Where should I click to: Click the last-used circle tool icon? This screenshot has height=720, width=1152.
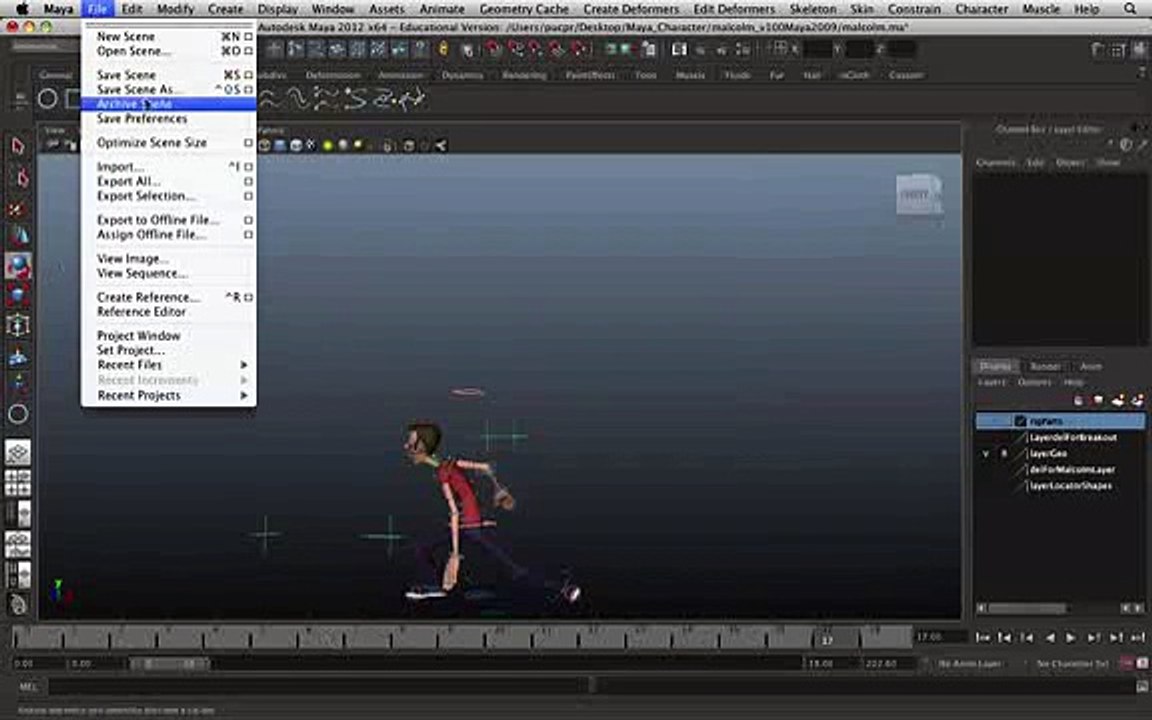[x=18, y=414]
